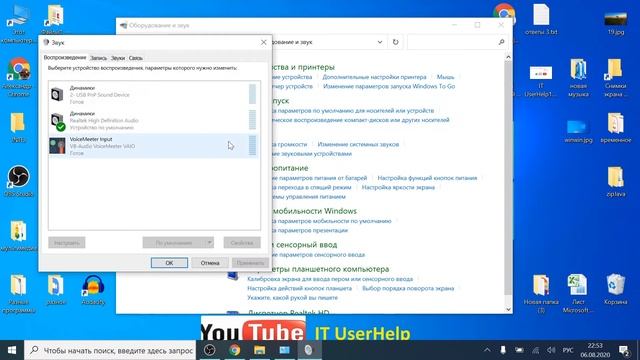
Task: Open the Мышь link
Action: pos(445,77)
